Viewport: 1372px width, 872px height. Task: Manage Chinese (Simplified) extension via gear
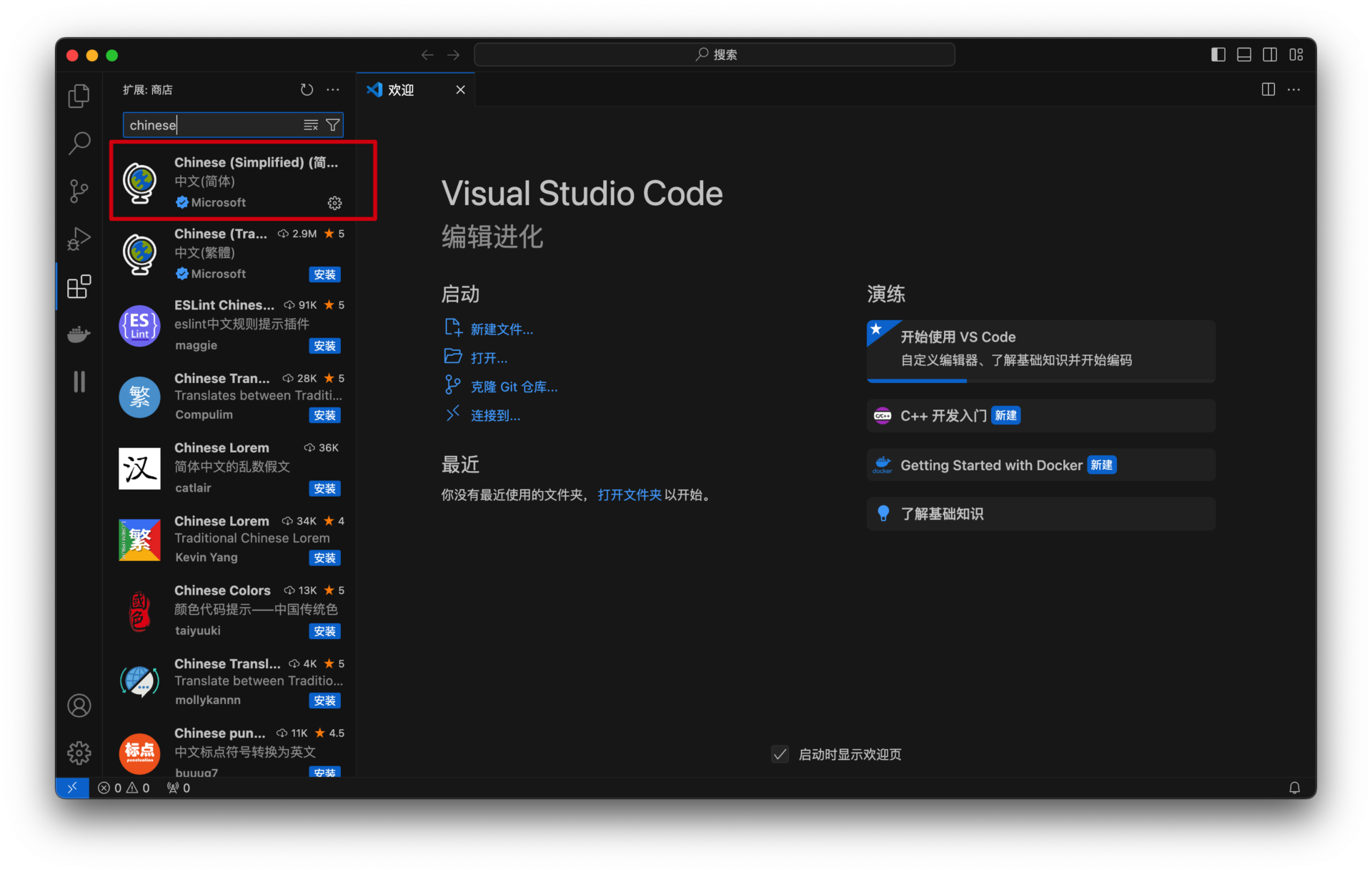click(x=334, y=203)
